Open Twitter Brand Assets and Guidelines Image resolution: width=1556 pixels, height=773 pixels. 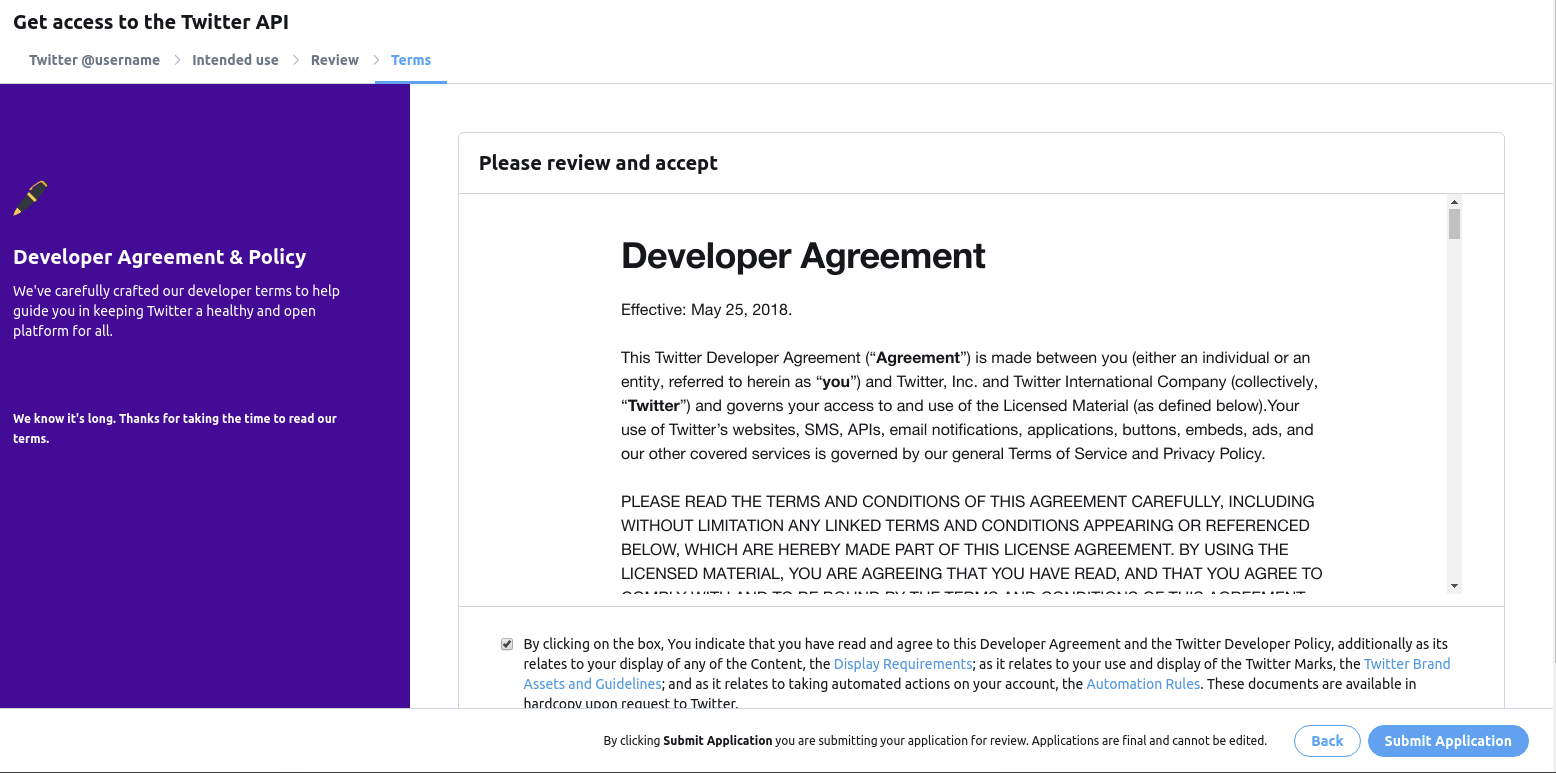coord(1406,663)
